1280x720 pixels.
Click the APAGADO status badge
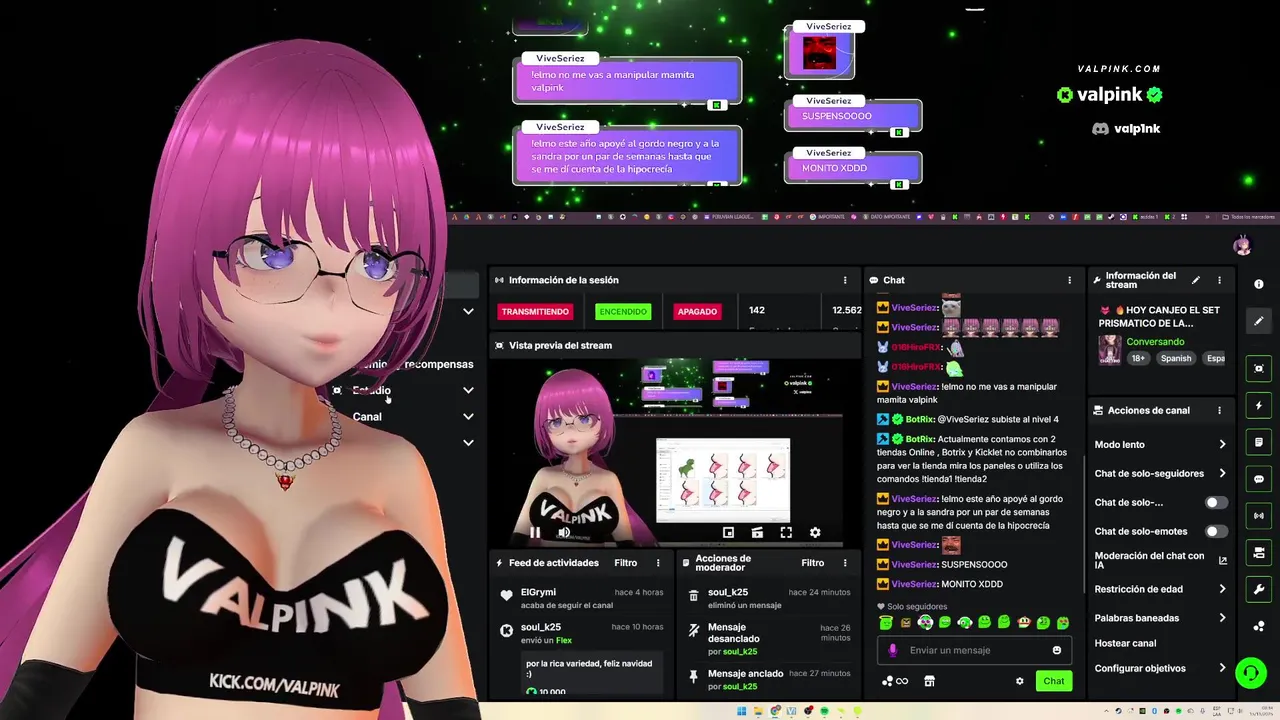point(697,312)
